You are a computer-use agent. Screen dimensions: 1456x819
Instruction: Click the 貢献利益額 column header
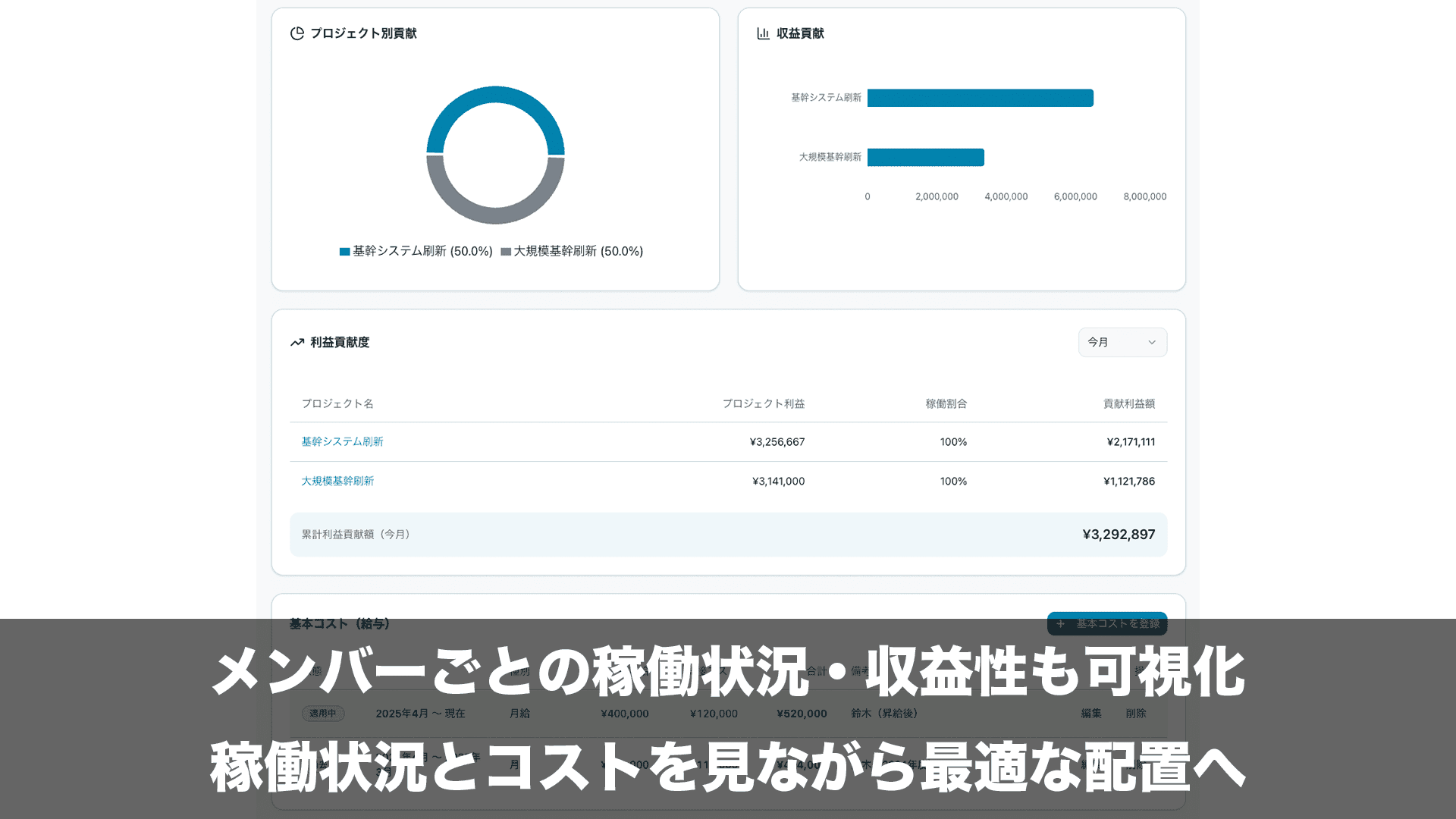1128,404
